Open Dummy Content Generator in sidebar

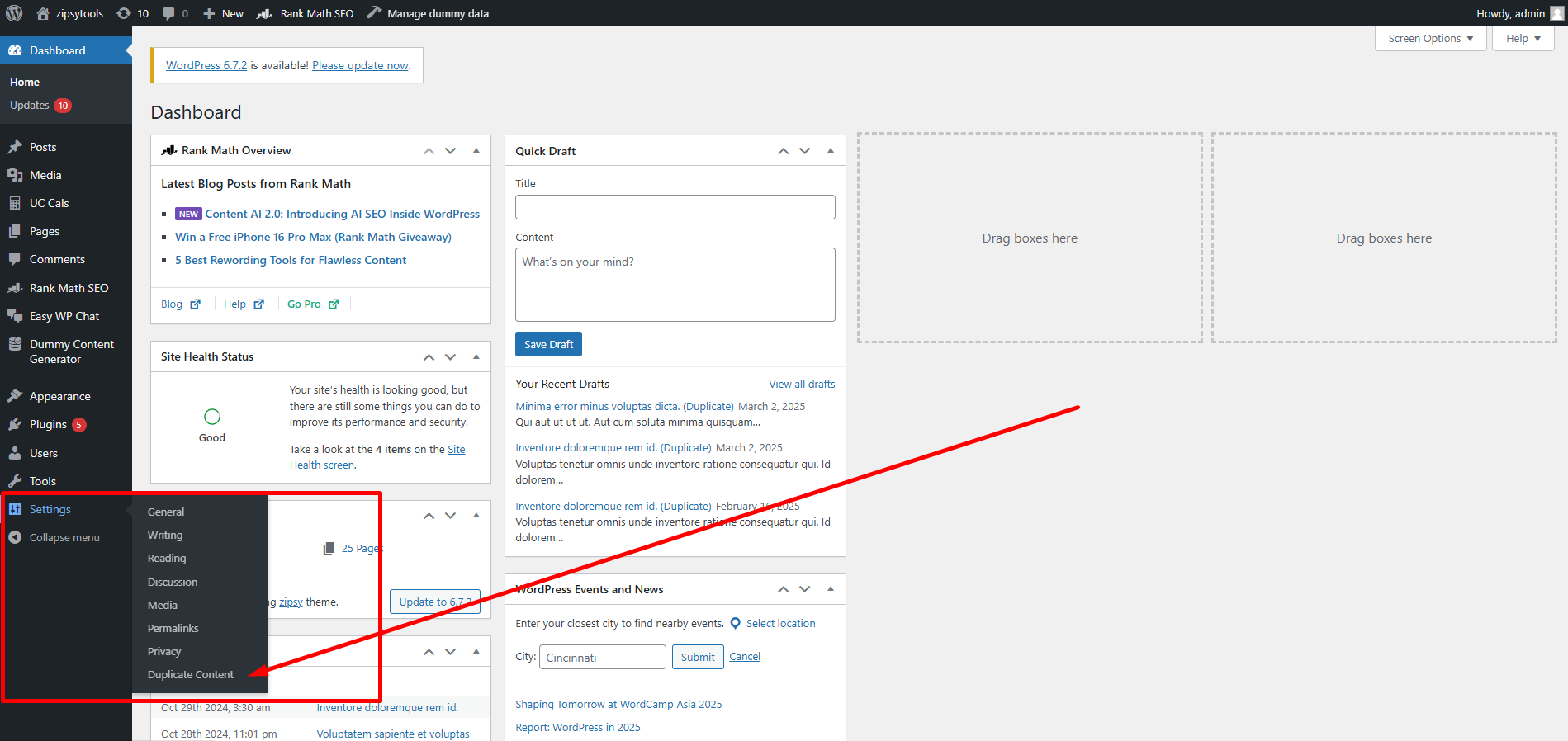[x=71, y=352]
